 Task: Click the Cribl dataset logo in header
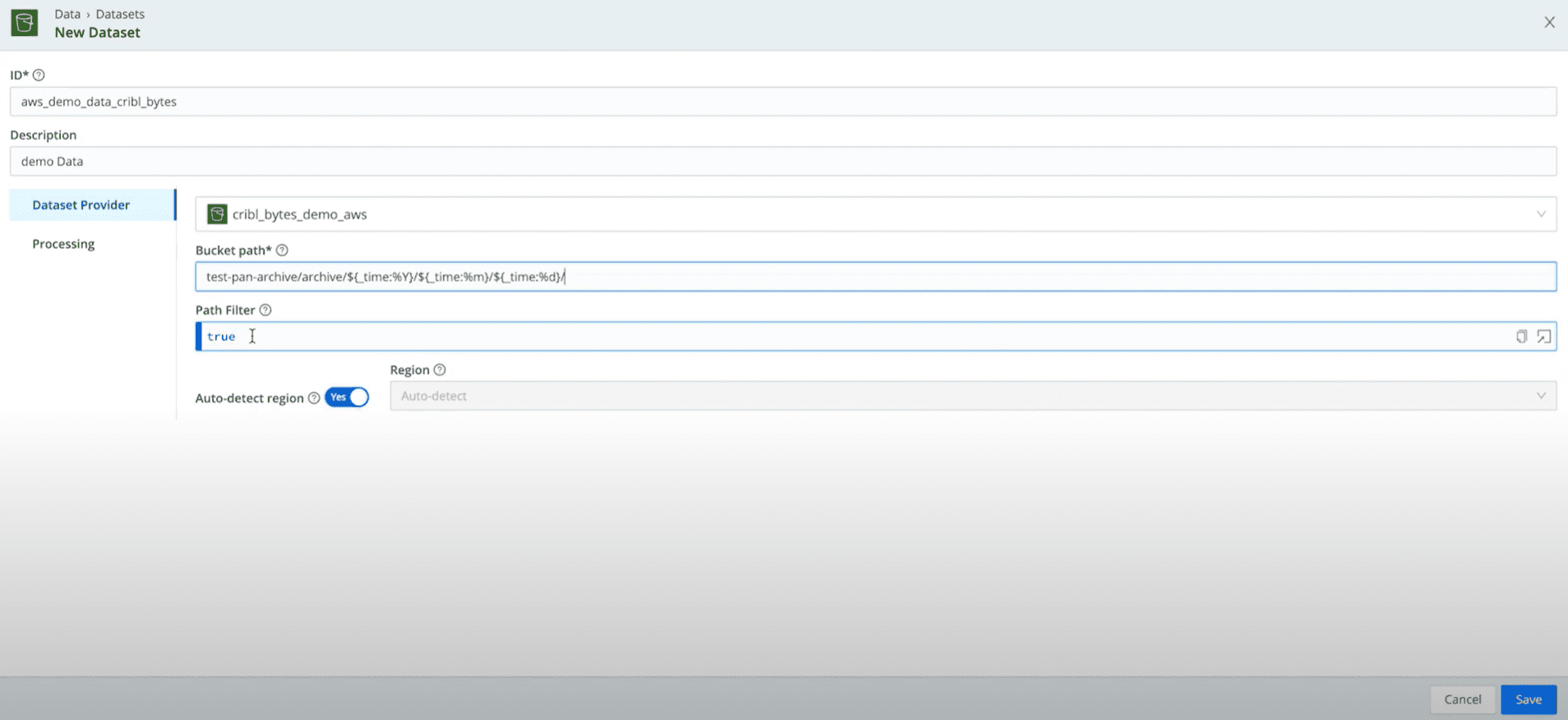pos(25,23)
